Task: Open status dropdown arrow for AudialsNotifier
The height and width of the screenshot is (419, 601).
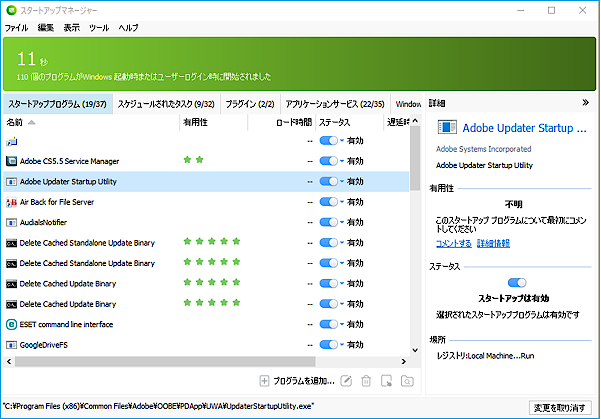Action: tap(342, 222)
